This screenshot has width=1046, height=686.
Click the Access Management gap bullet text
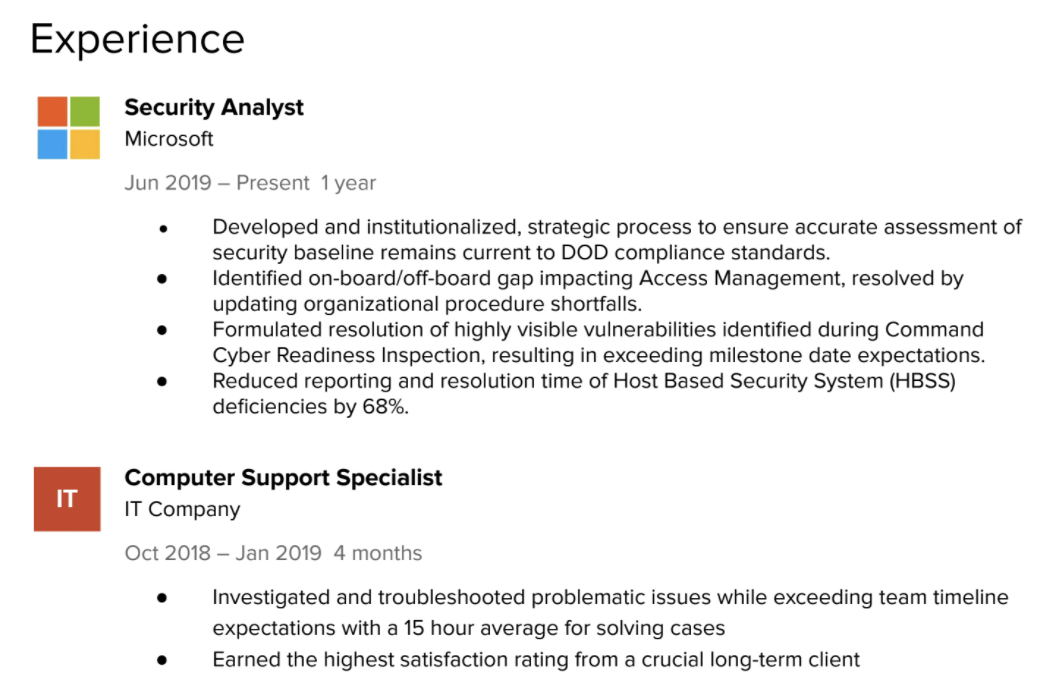tap(588, 291)
